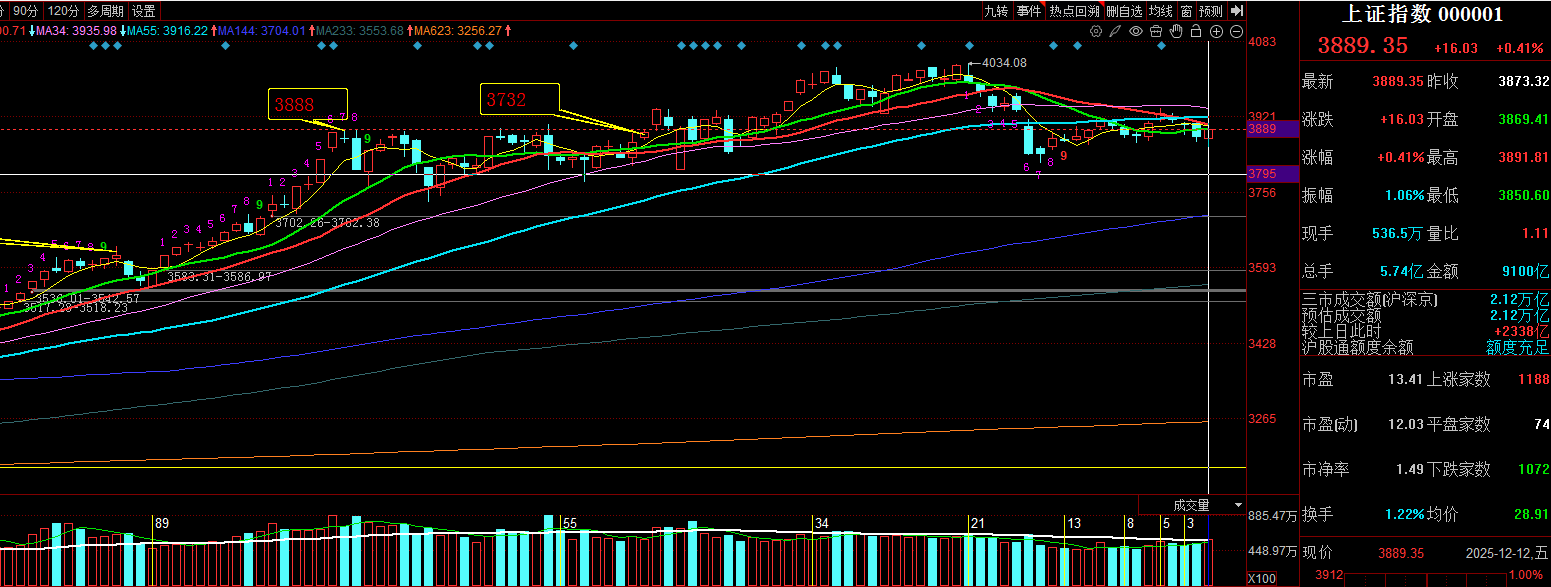Click the blue diamond event marker above 4034.08
Screen dimensions: 1551x587
tap(969, 46)
